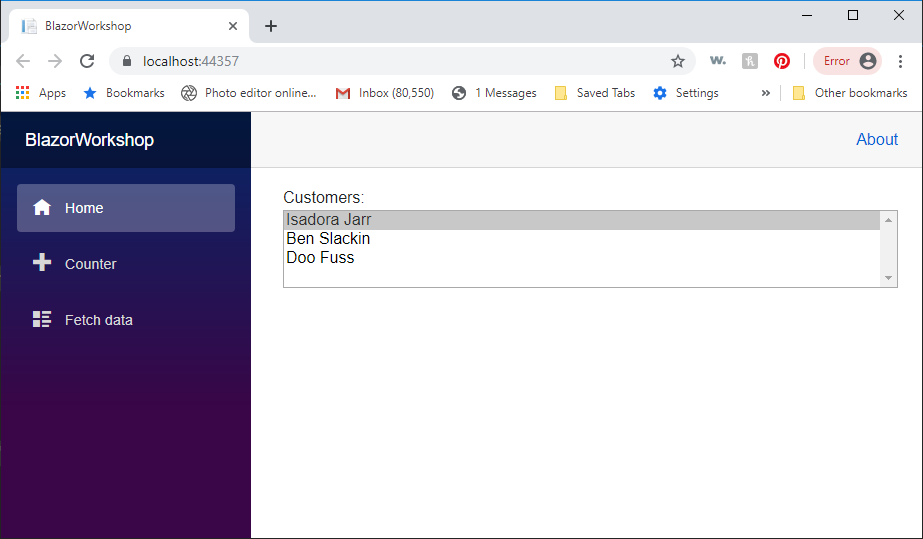Click the browser back arrow
The image size is (923, 539).
pos(23,61)
